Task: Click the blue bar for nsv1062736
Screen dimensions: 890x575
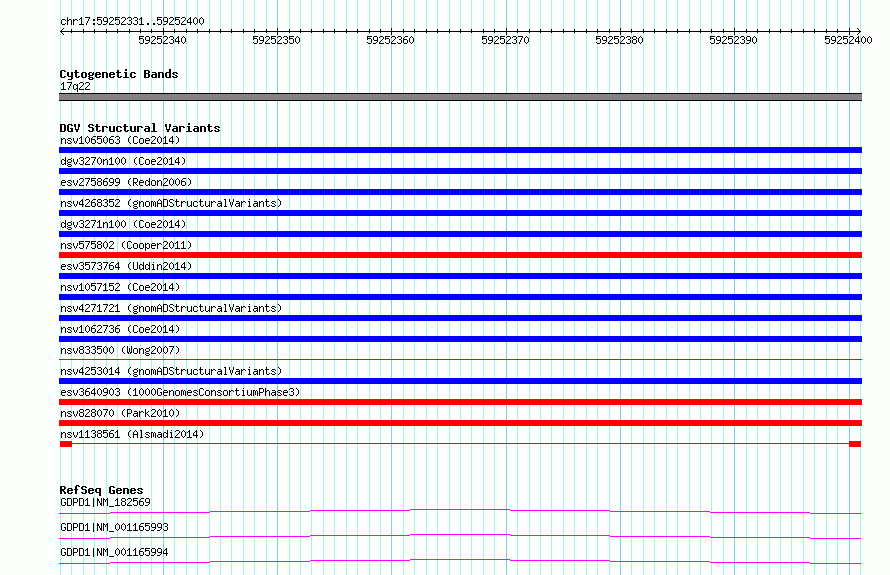Action: click(x=460, y=339)
